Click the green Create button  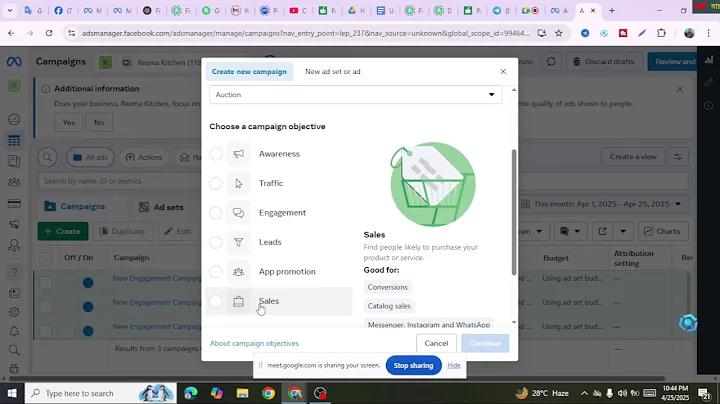coord(63,231)
